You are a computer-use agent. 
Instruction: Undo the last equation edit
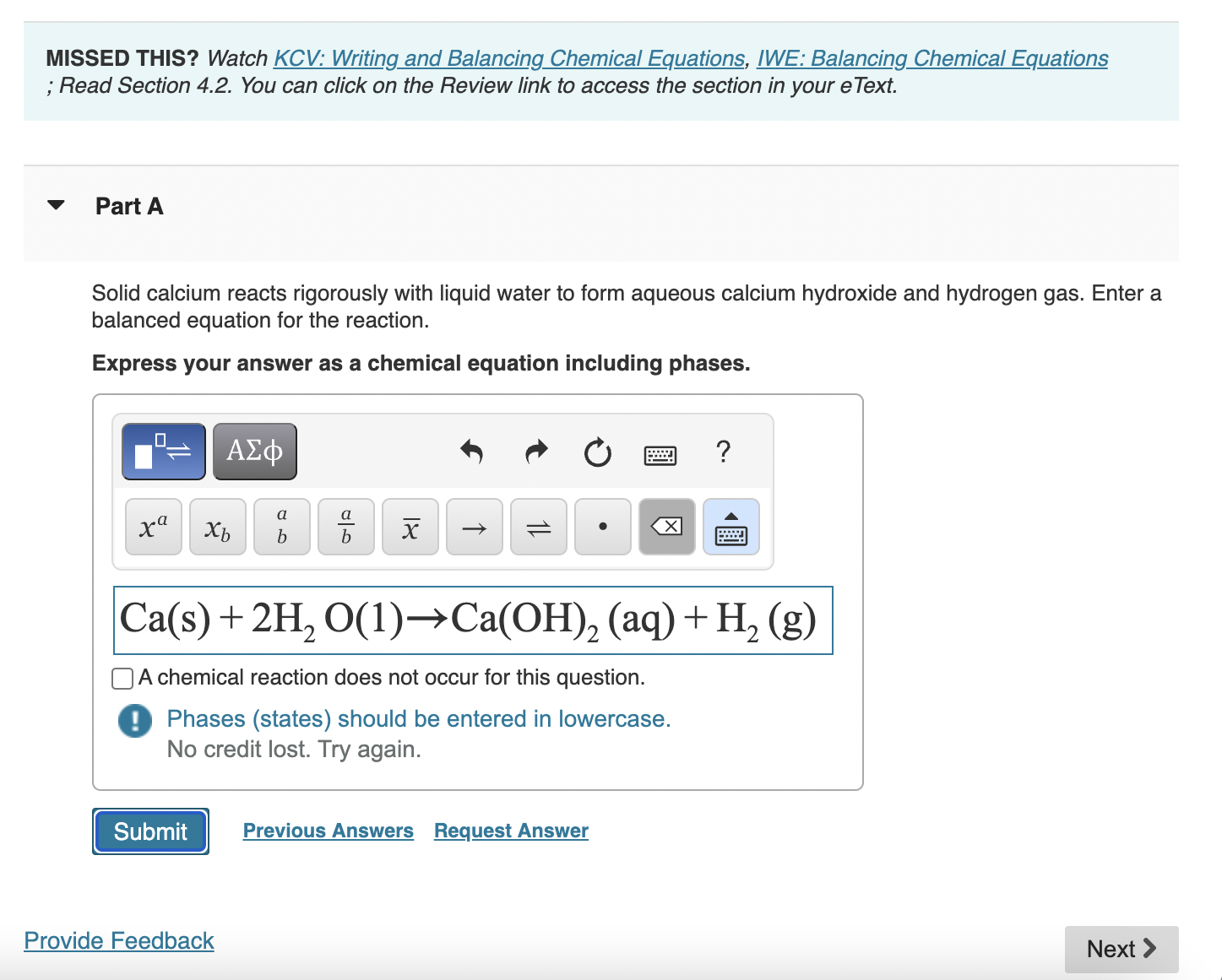(473, 452)
